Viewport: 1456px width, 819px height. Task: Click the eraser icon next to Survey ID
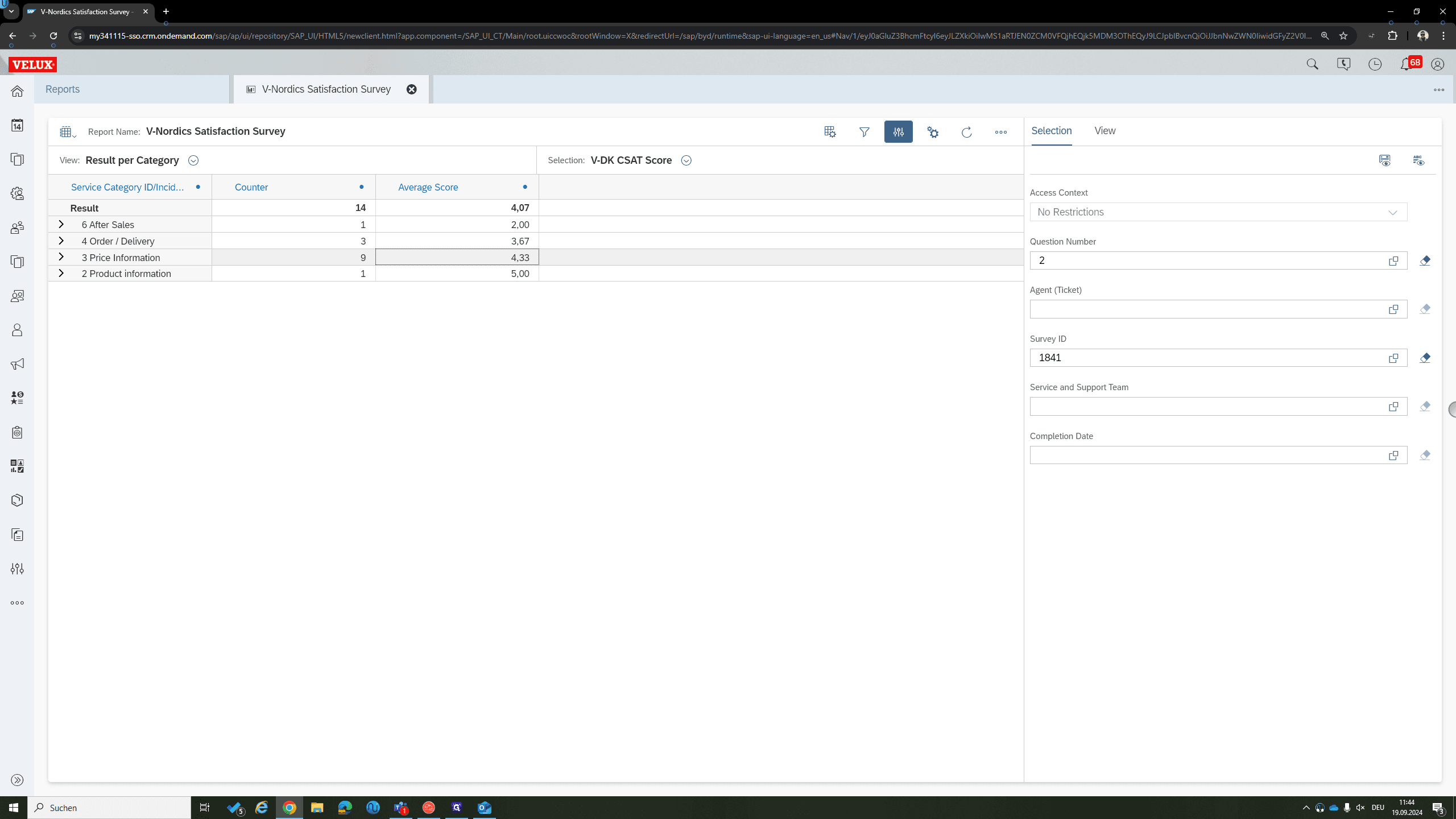[1425, 358]
